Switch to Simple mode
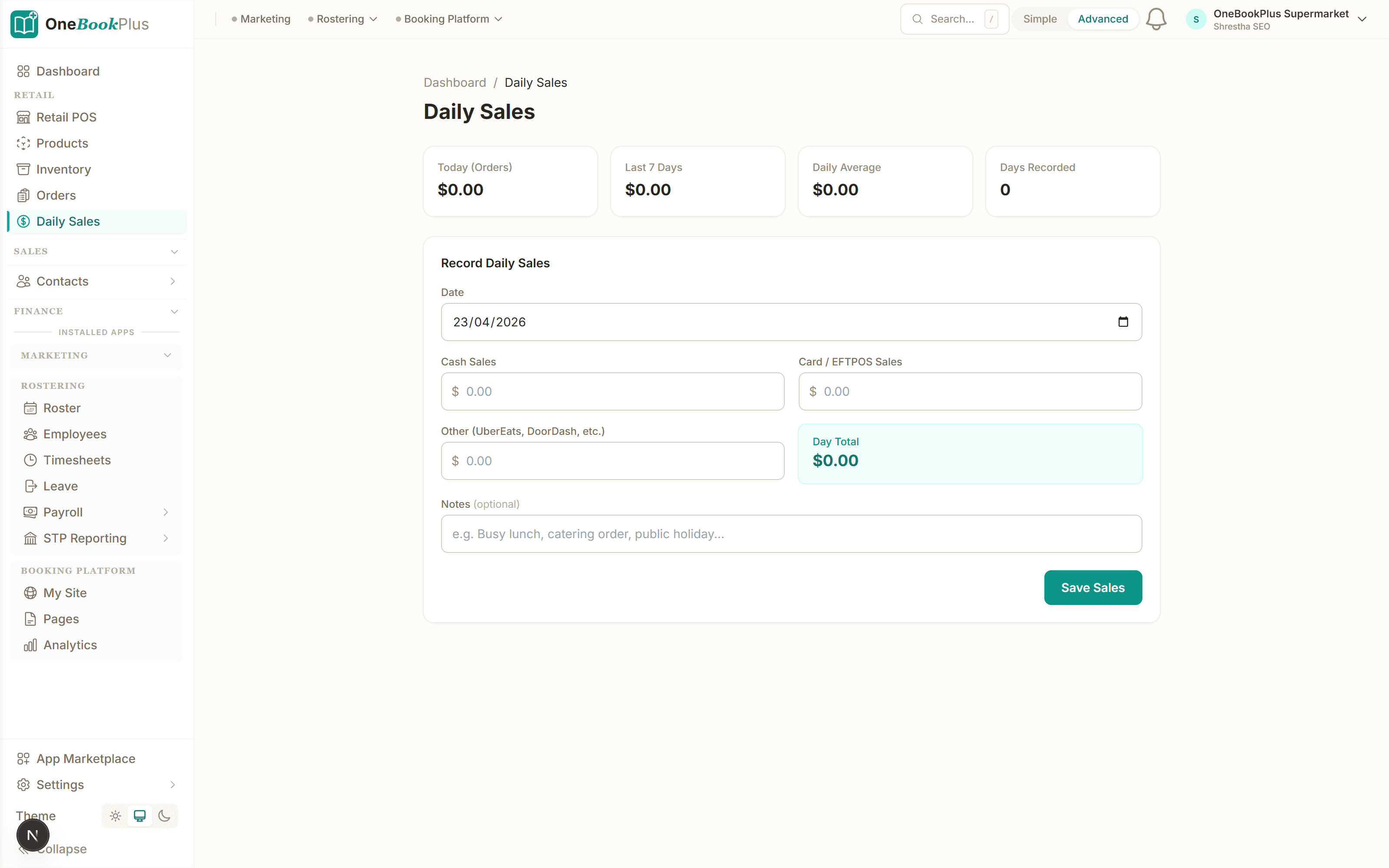This screenshot has width=1389, height=868. point(1040,19)
